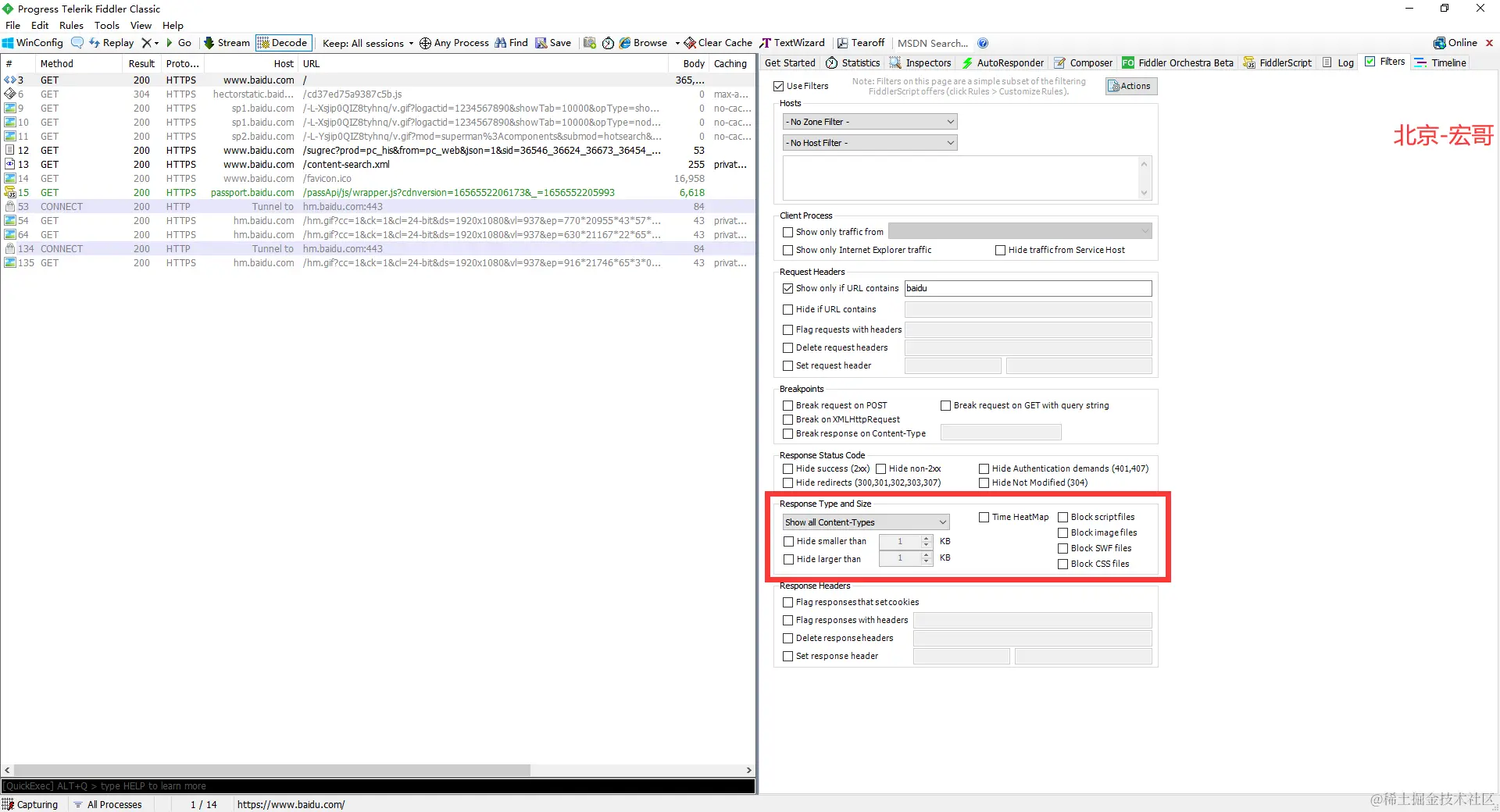Uncheck the Use Filters checkbox
This screenshot has width=1500, height=812.
(x=778, y=86)
